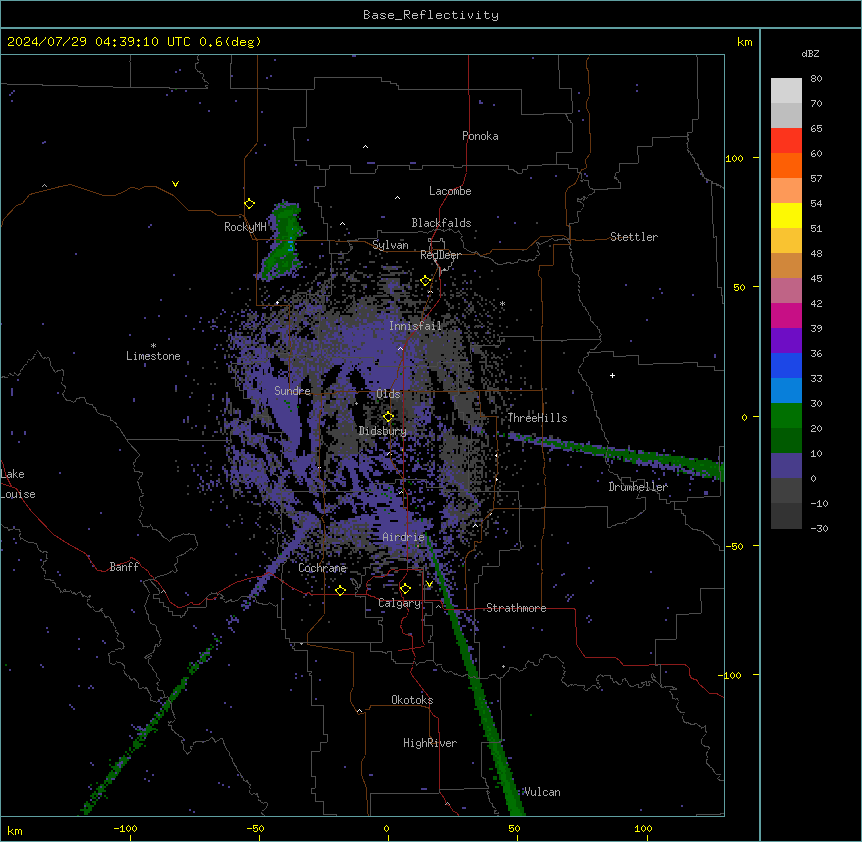
Task: Click the asterisk marker above Limestone
Action: [153, 345]
